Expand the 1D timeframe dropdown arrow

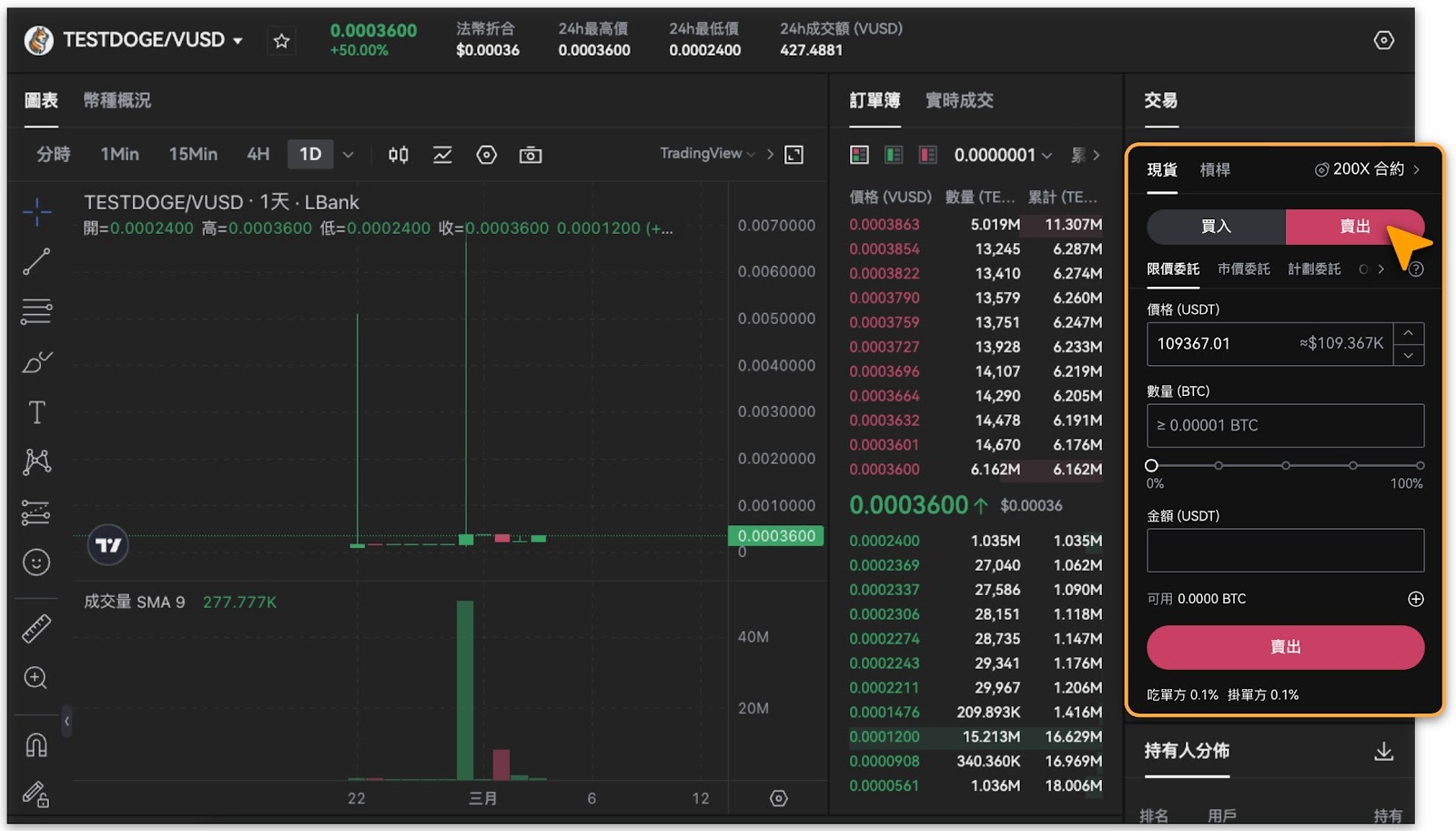click(x=348, y=155)
